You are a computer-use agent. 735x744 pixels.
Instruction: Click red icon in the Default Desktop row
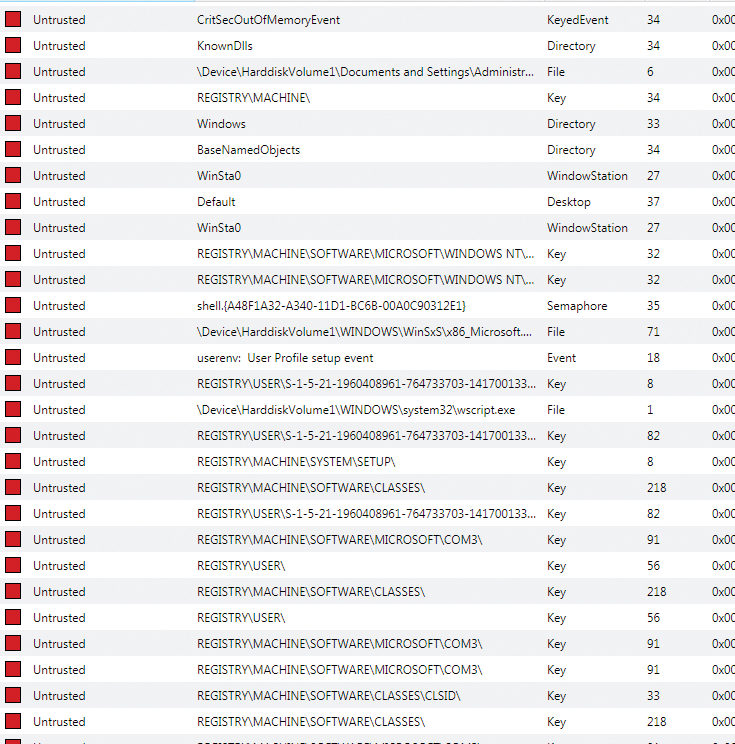point(13,202)
